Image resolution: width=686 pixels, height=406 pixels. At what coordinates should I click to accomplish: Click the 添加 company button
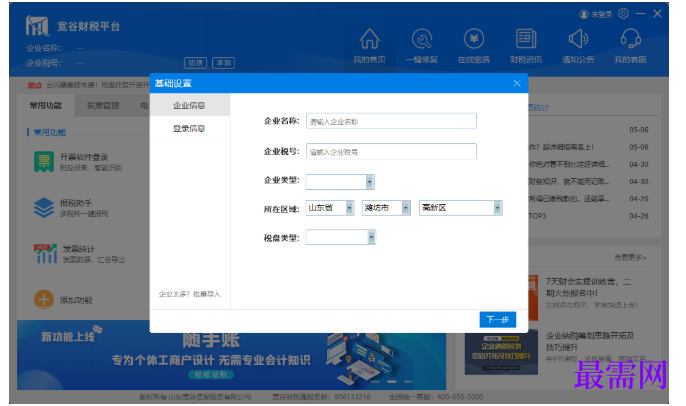point(224,63)
